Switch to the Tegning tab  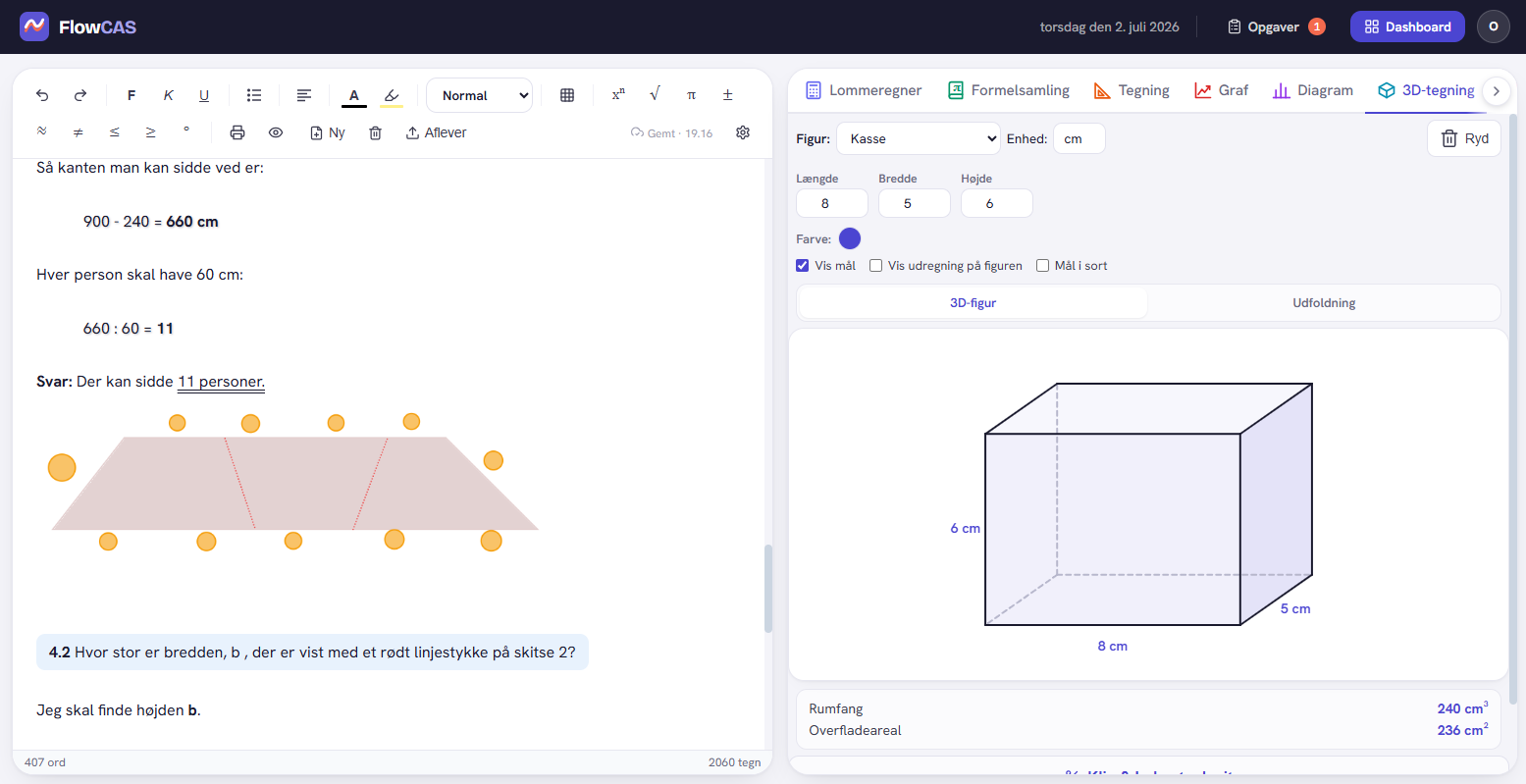click(x=1131, y=90)
